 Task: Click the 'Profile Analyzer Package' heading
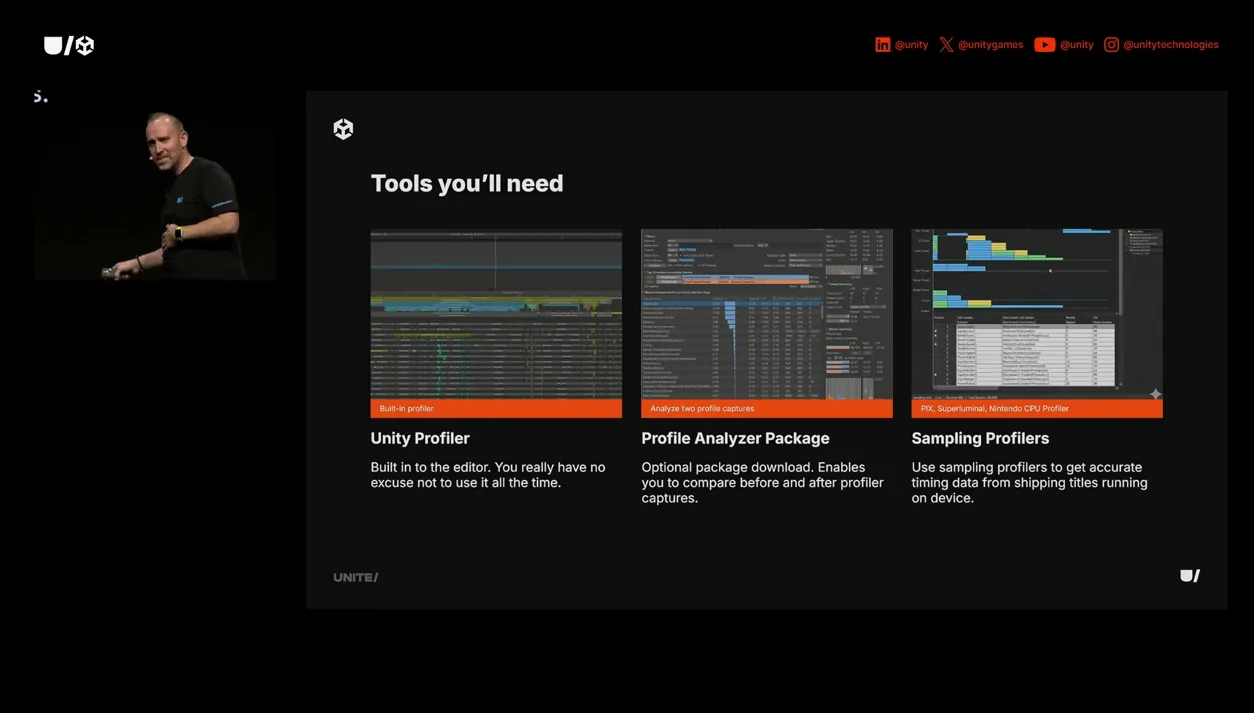click(735, 438)
